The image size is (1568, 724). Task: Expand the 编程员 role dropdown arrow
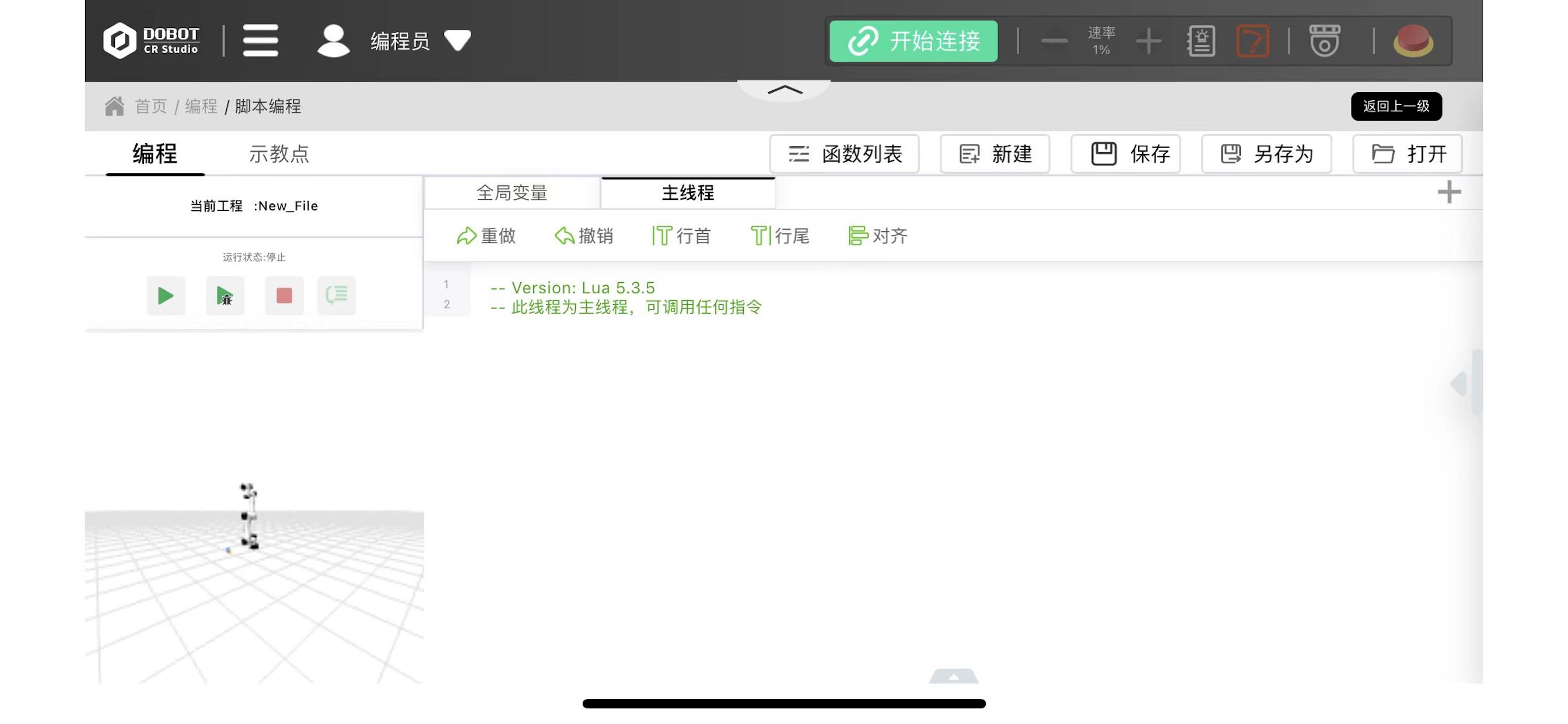pos(458,40)
